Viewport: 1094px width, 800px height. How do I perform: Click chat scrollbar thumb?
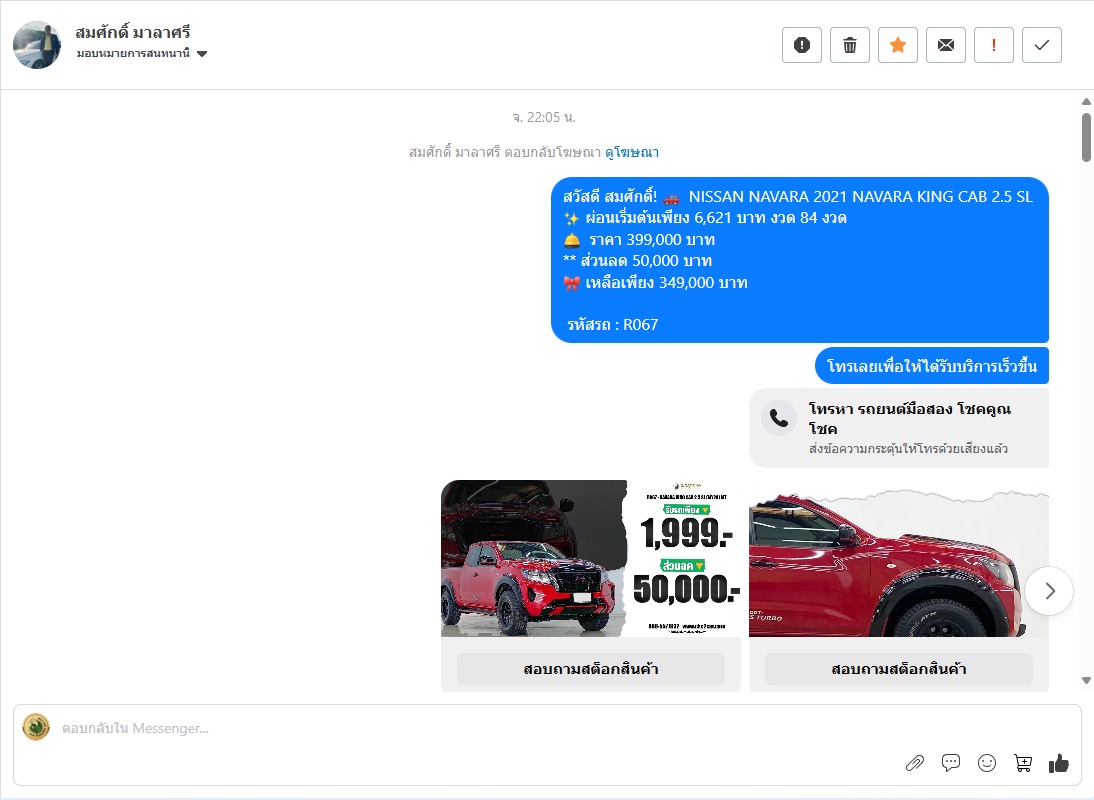[x=1086, y=137]
